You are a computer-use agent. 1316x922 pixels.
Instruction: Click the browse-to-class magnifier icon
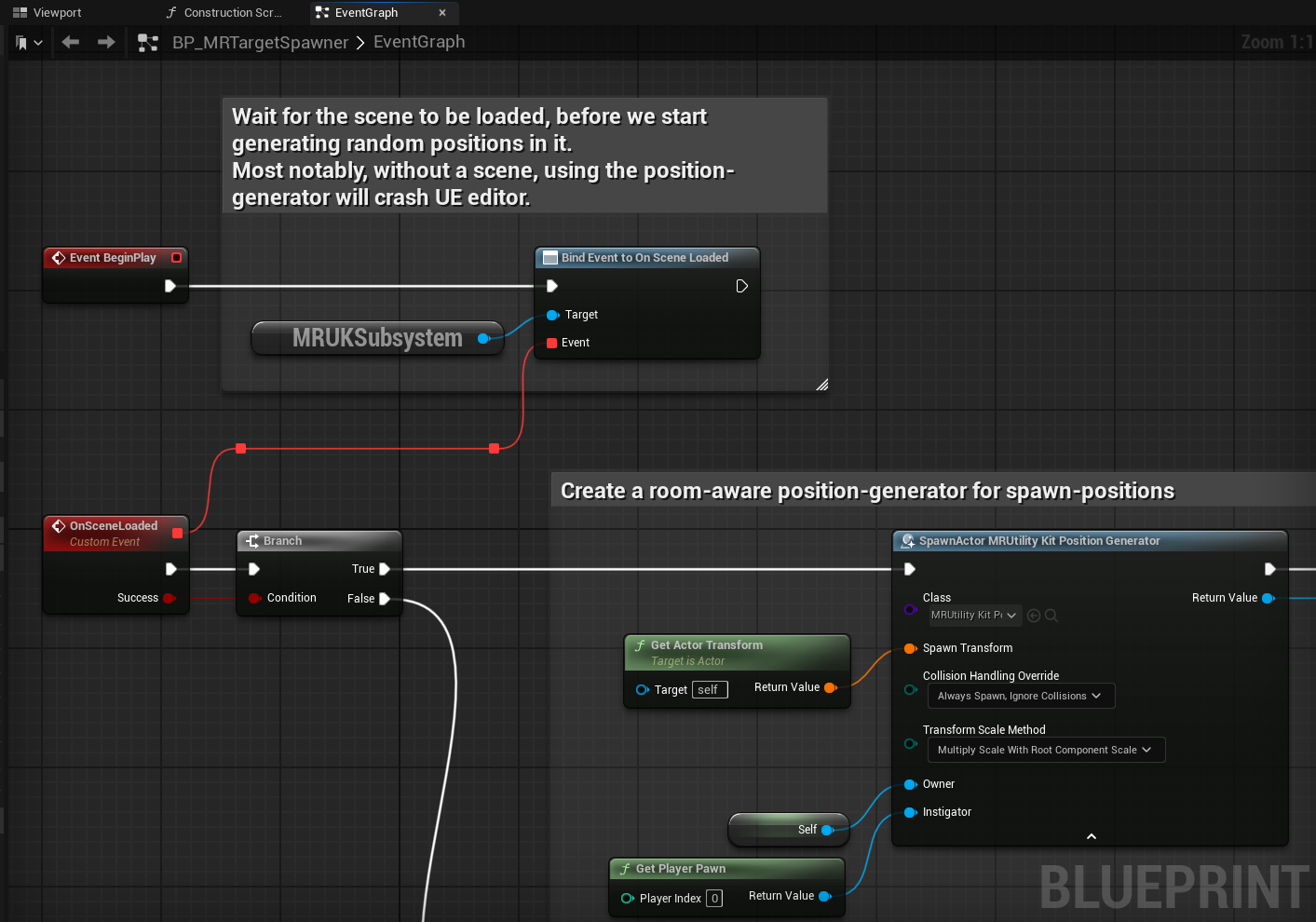(x=1051, y=616)
